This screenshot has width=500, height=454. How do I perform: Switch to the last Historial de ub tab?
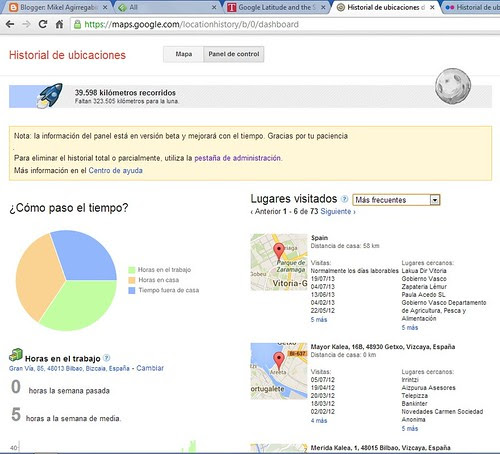tap(472, 7)
